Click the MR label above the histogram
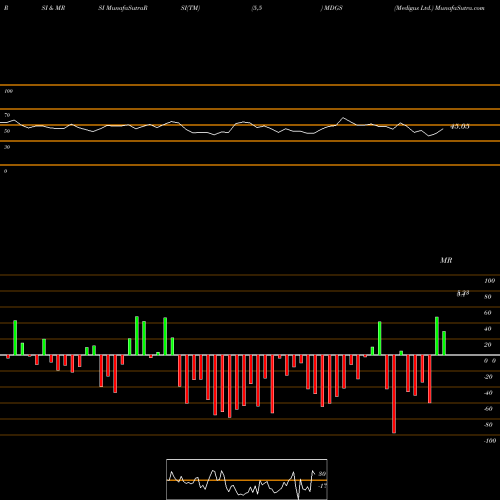The height and width of the screenshot is (500, 500). click(446, 260)
